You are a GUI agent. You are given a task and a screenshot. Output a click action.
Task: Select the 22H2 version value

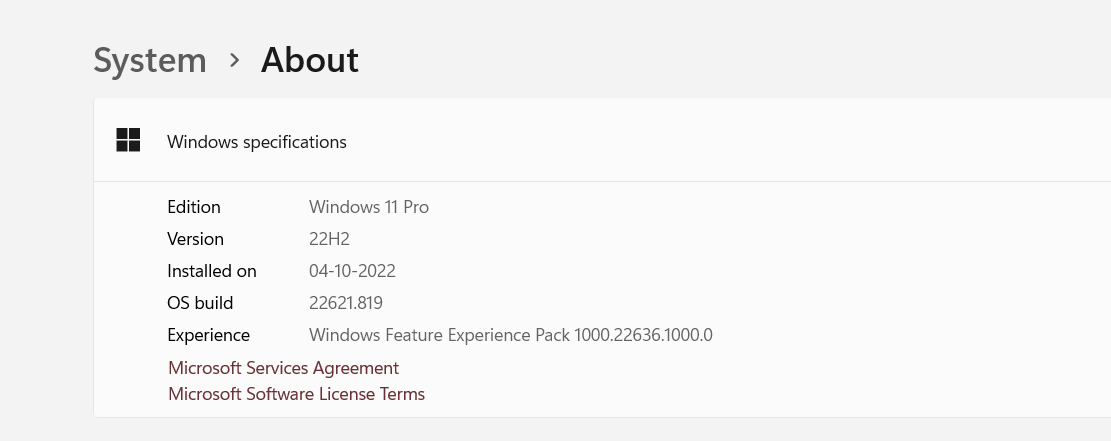(x=329, y=239)
